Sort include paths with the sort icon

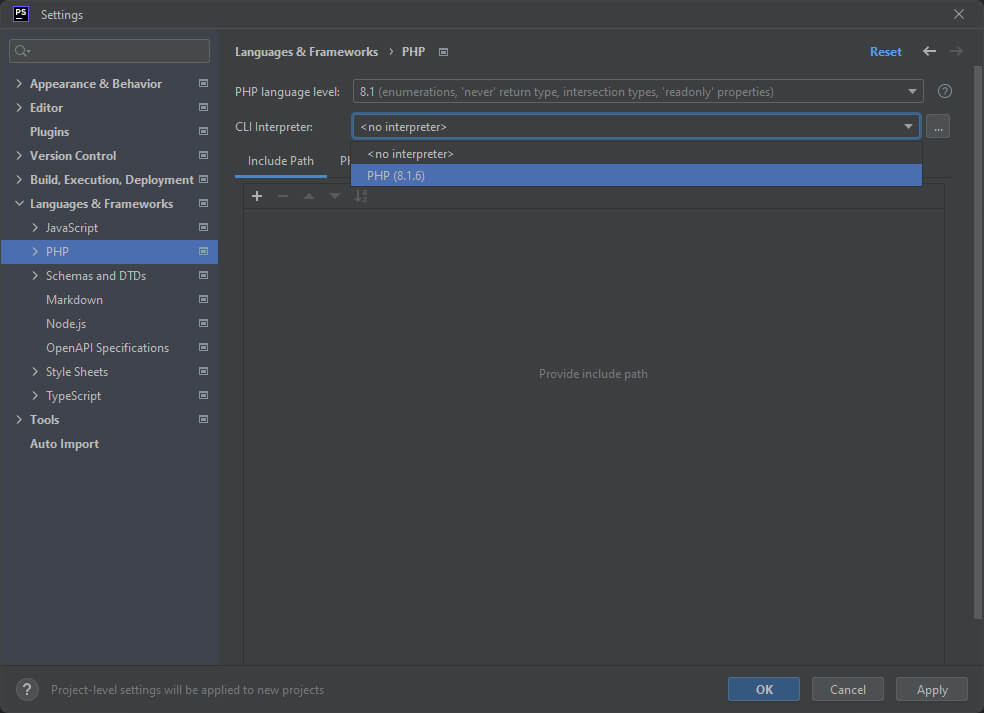click(361, 196)
